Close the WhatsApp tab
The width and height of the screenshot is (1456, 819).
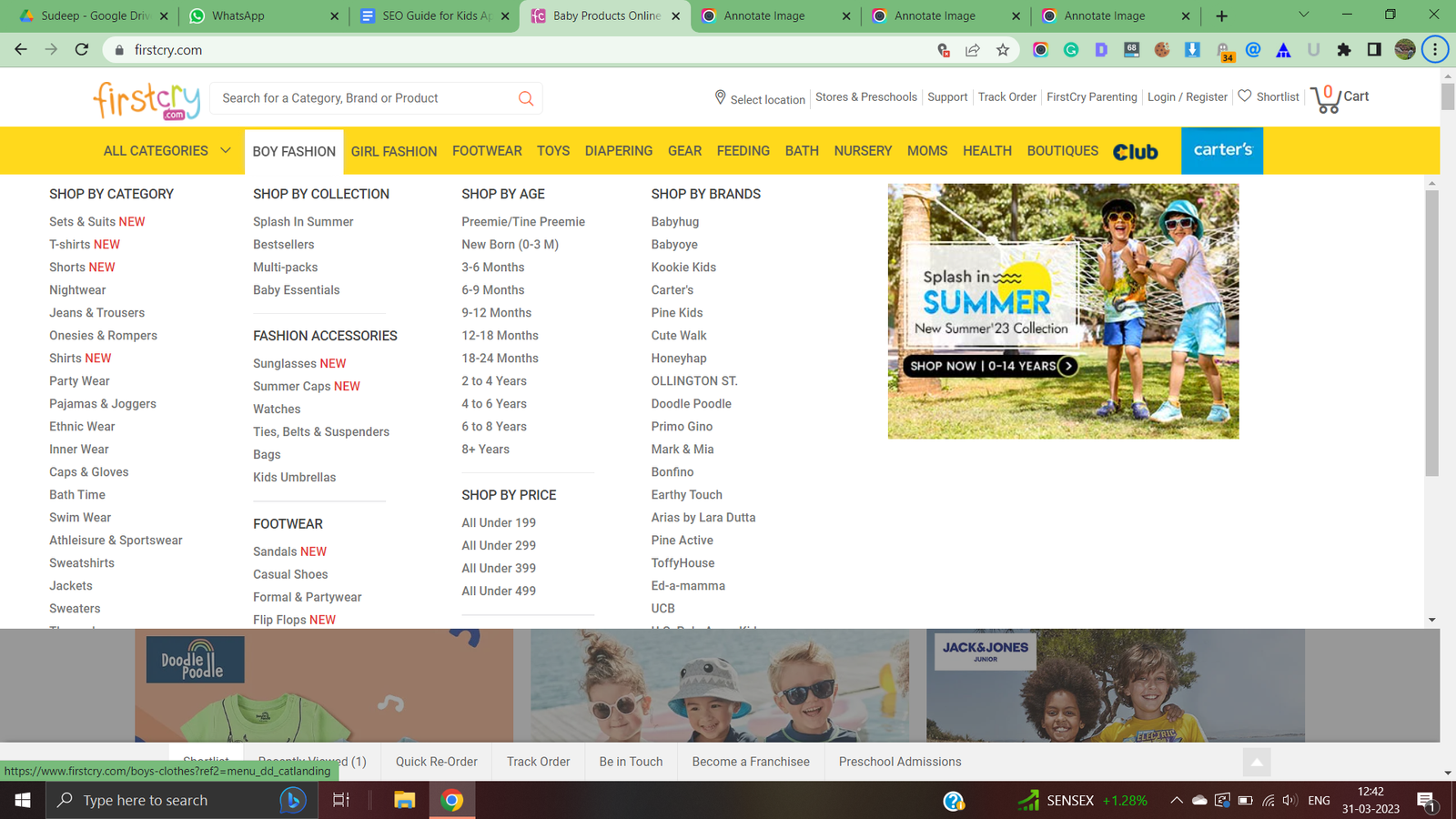point(334,15)
